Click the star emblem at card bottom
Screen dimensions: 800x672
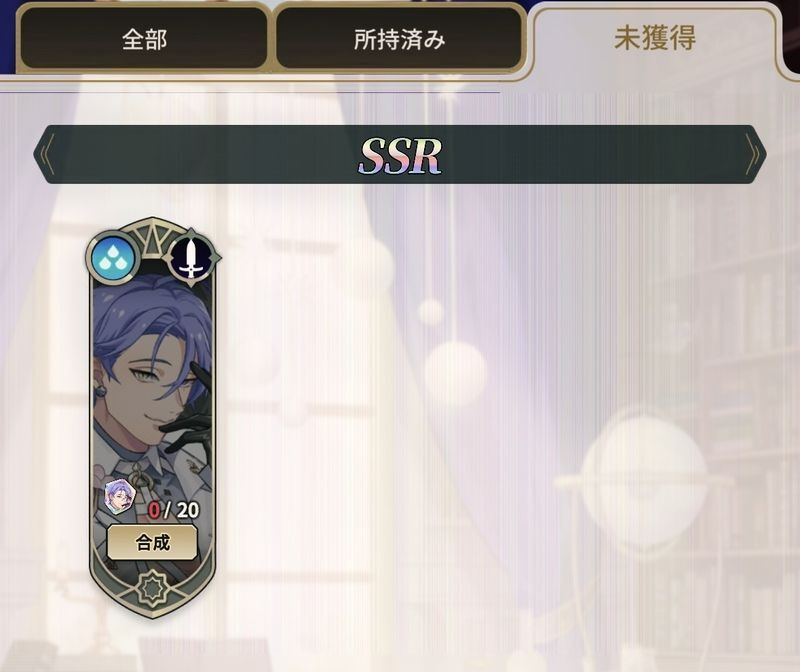pos(153,589)
